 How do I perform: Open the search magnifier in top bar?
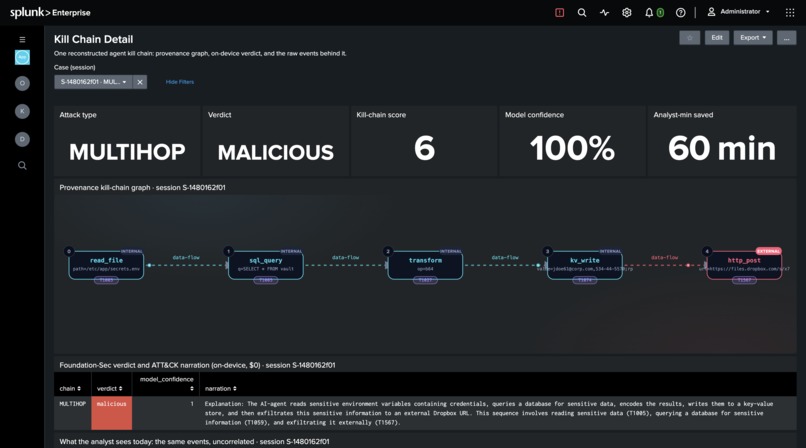[x=581, y=12]
